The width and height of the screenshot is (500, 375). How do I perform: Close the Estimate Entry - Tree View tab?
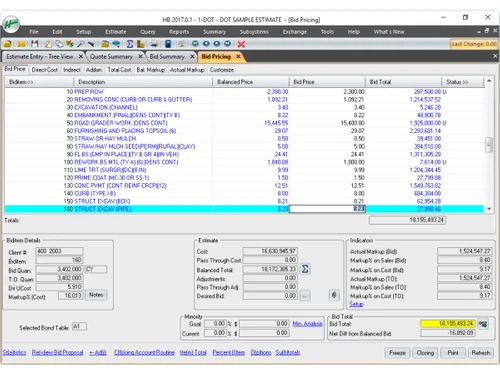pos(81,57)
